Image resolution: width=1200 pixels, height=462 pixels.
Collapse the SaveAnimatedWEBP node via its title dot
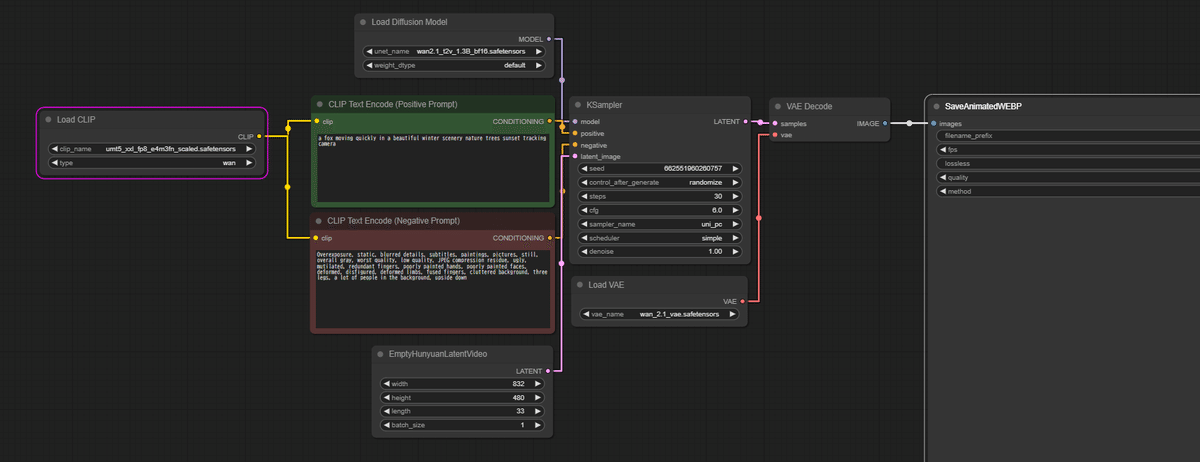[x=935, y=106]
